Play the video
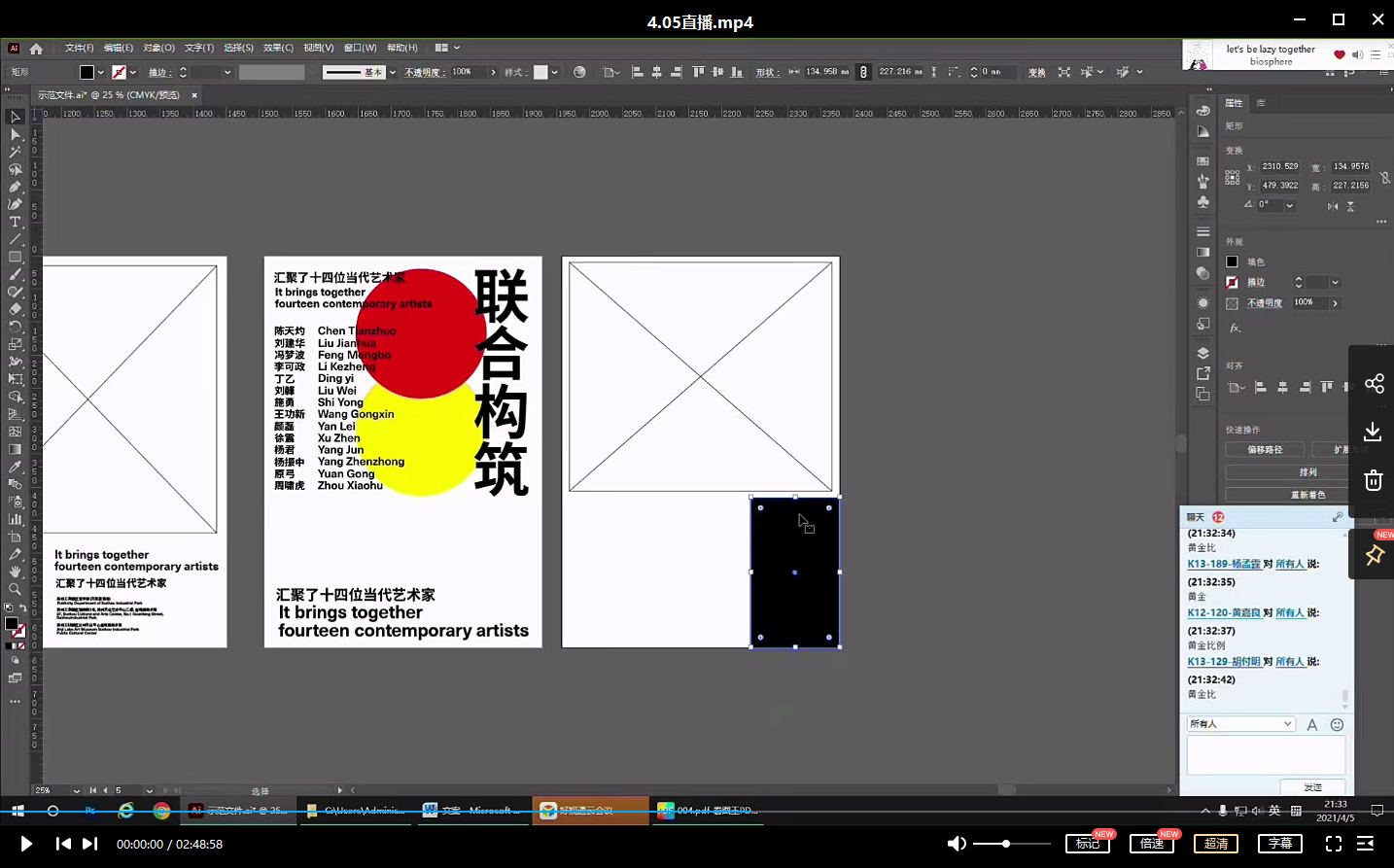1394x868 pixels. pos(26,844)
